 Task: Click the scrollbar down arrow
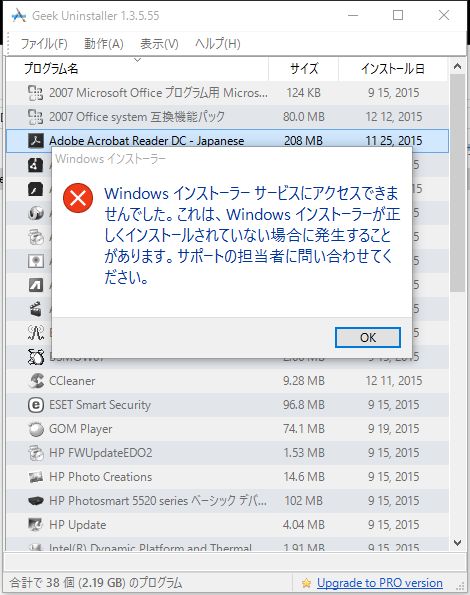[x=457, y=543]
